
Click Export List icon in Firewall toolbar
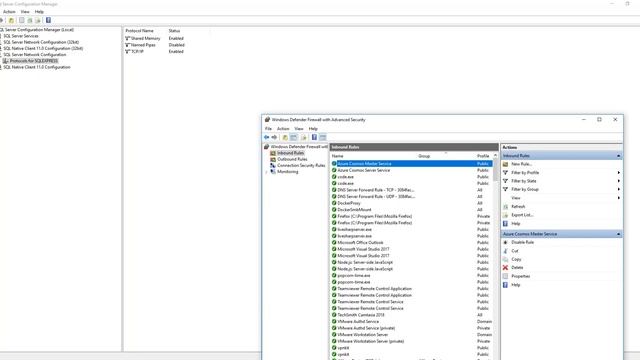point(304,138)
